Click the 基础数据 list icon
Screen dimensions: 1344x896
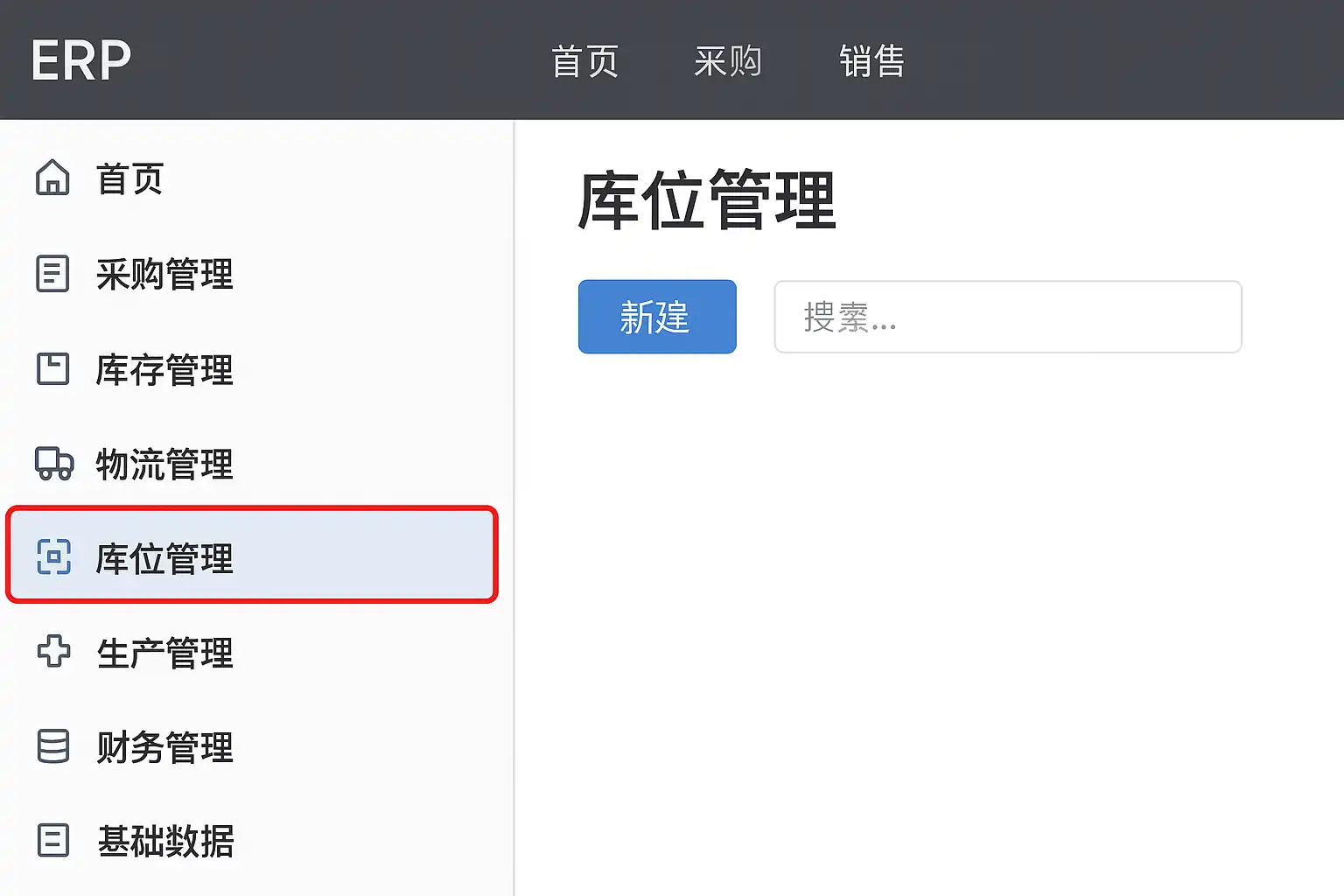53,840
